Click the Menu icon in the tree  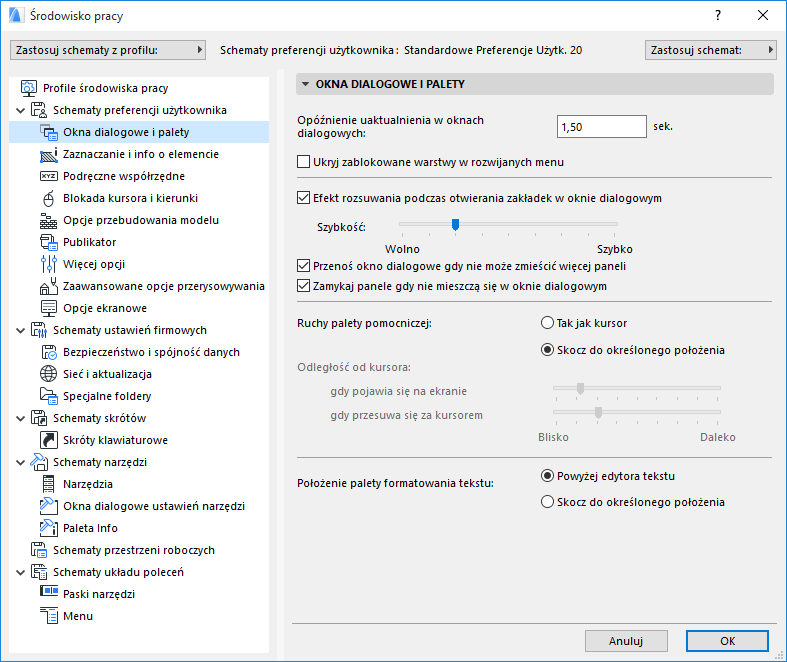point(49,616)
